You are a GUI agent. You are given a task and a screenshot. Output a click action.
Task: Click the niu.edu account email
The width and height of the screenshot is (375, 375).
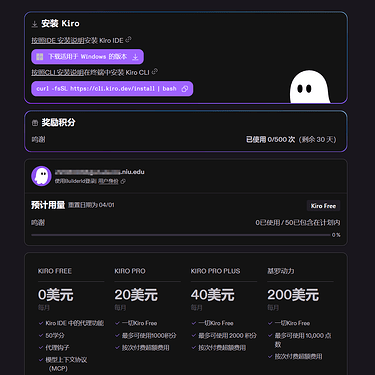click(x=100, y=172)
